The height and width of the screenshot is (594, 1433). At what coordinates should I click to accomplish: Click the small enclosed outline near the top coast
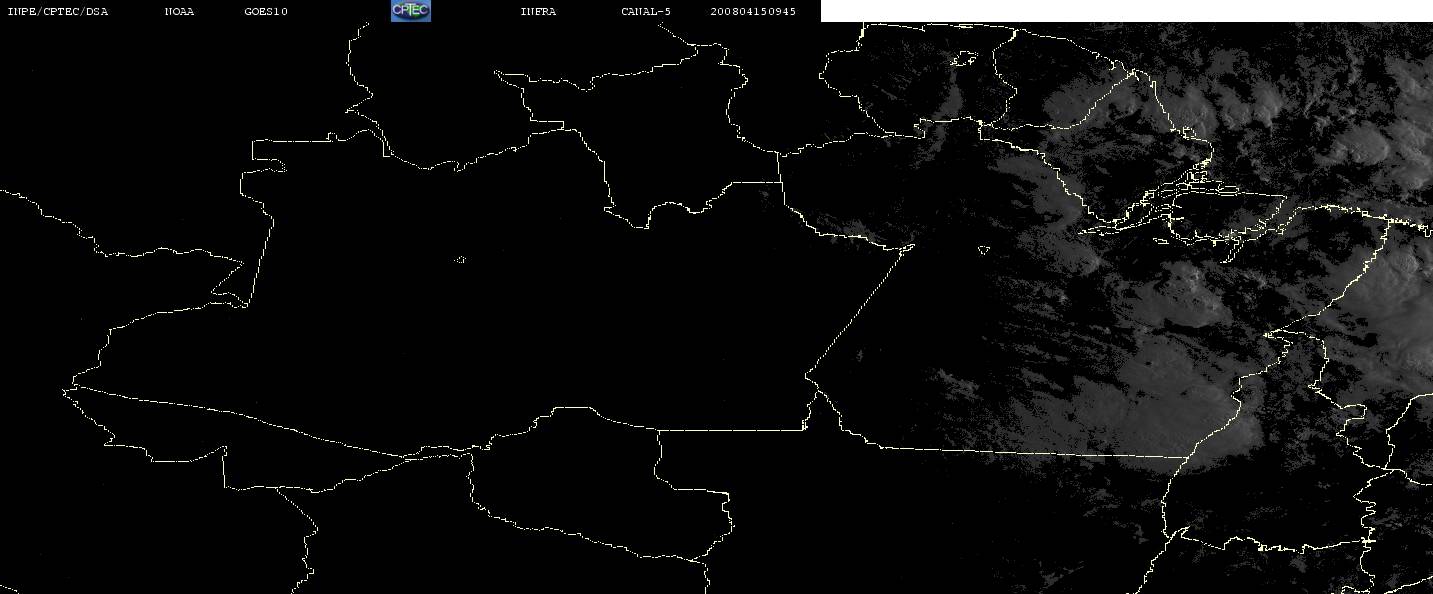[963, 59]
